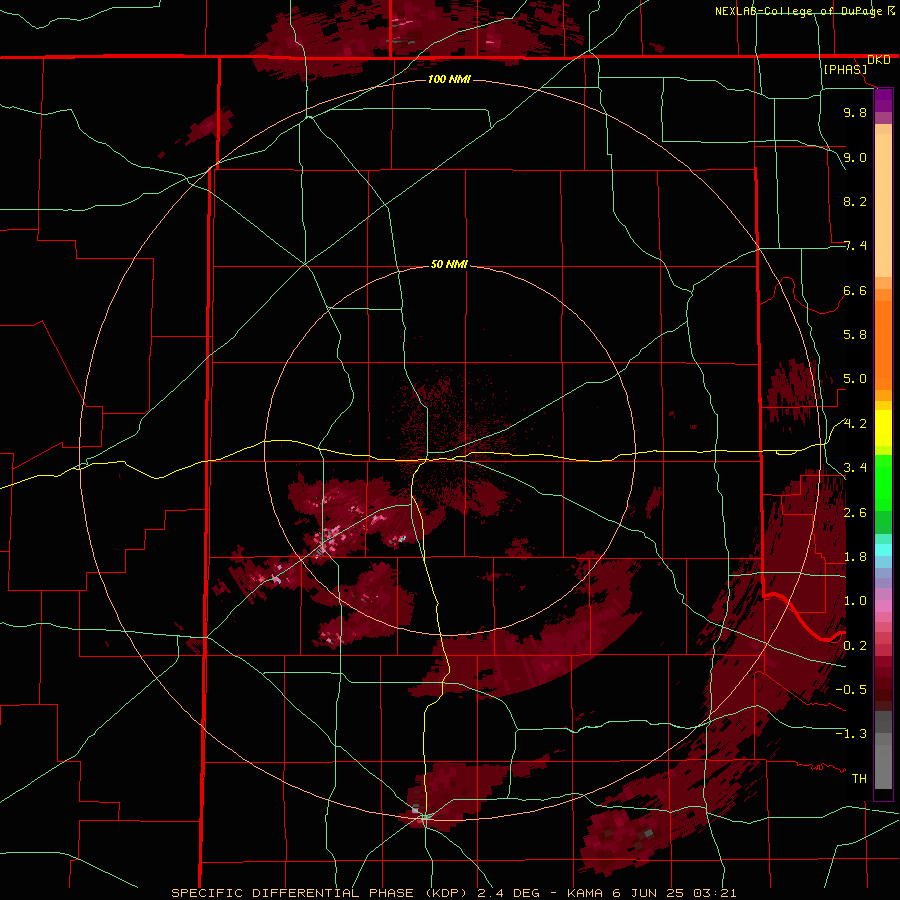Click the pink band of the color bar
Screen dimensions: 900x900
click(x=883, y=606)
